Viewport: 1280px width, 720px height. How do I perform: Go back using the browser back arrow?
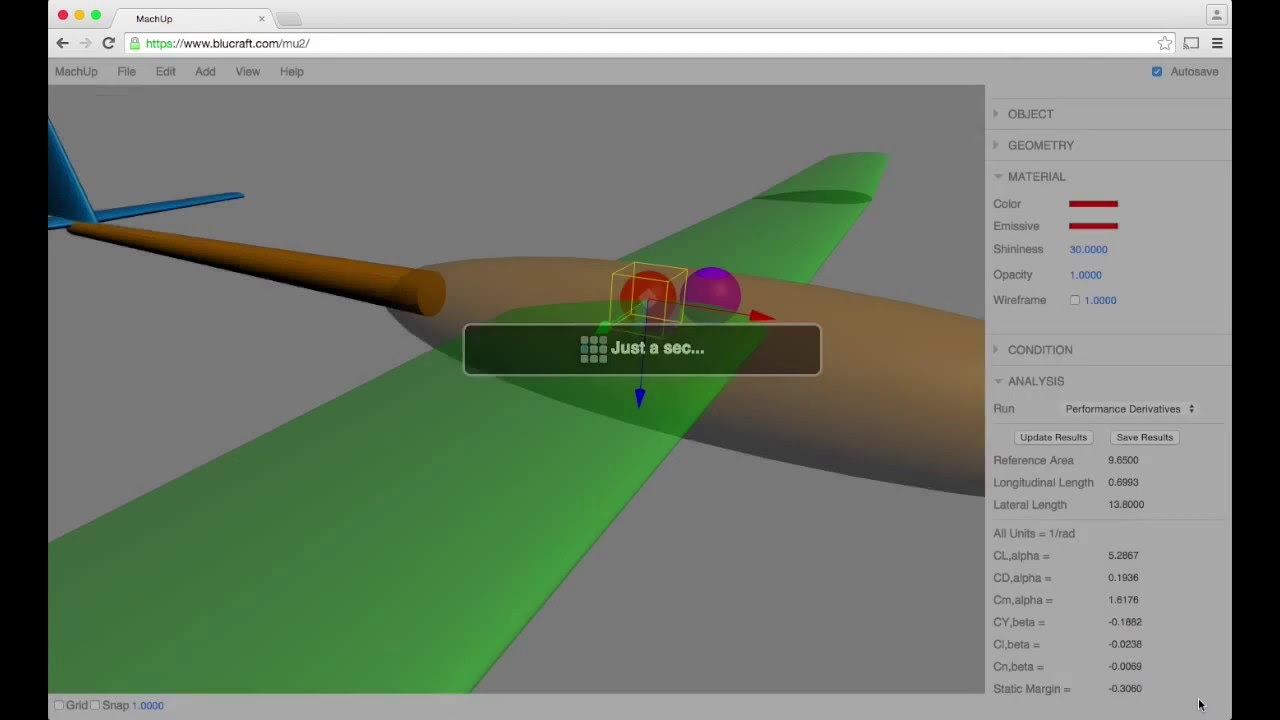point(62,43)
